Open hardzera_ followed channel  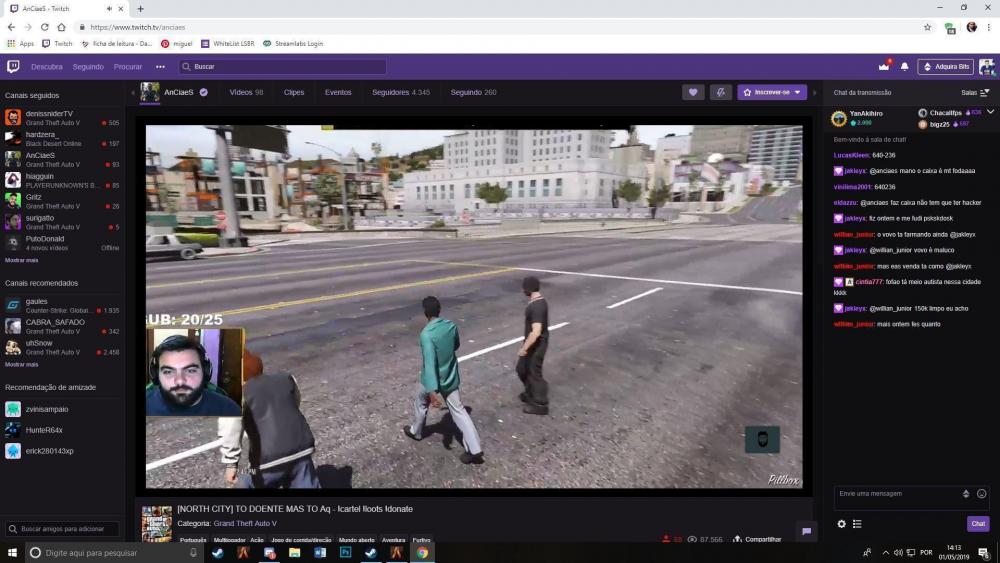62,139
